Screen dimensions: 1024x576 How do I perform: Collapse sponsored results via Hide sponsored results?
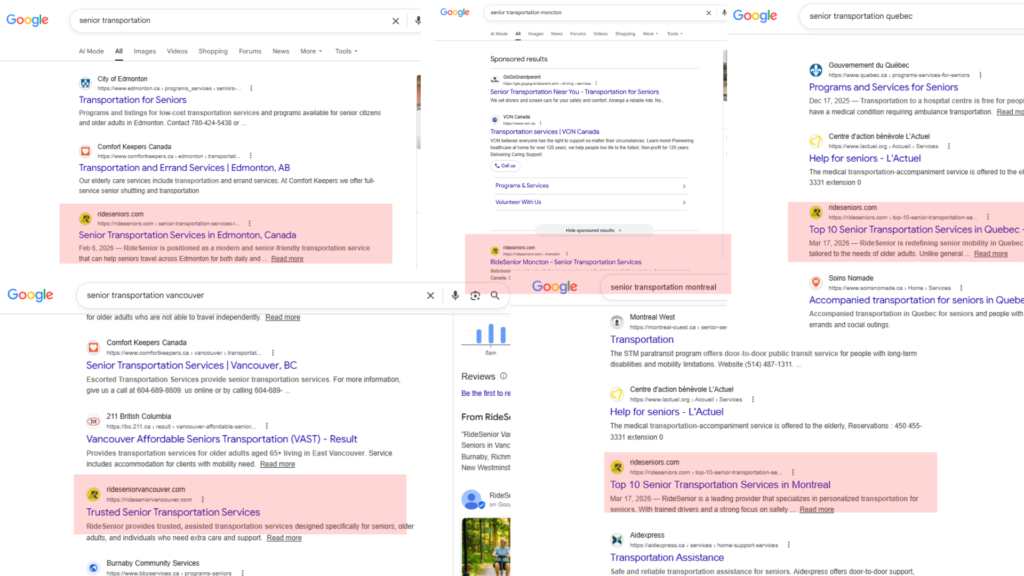(593, 231)
